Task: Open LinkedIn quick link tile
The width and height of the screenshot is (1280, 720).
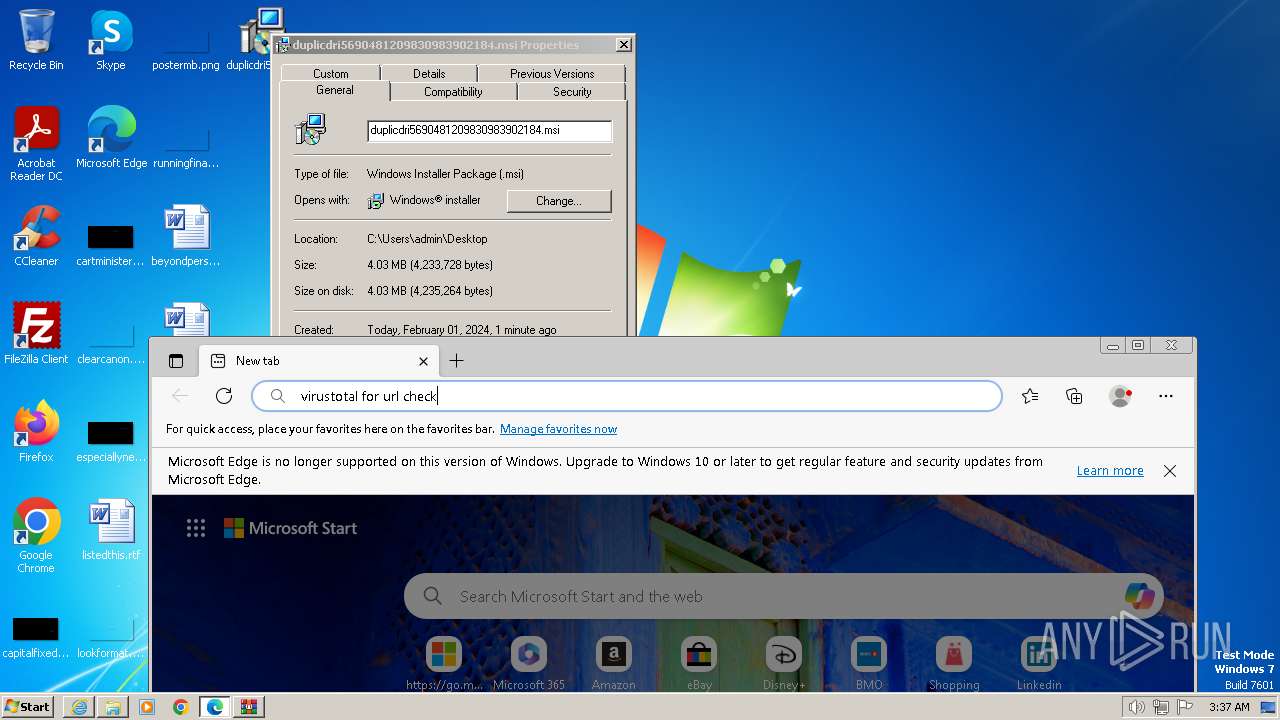Action: point(1039,665)
